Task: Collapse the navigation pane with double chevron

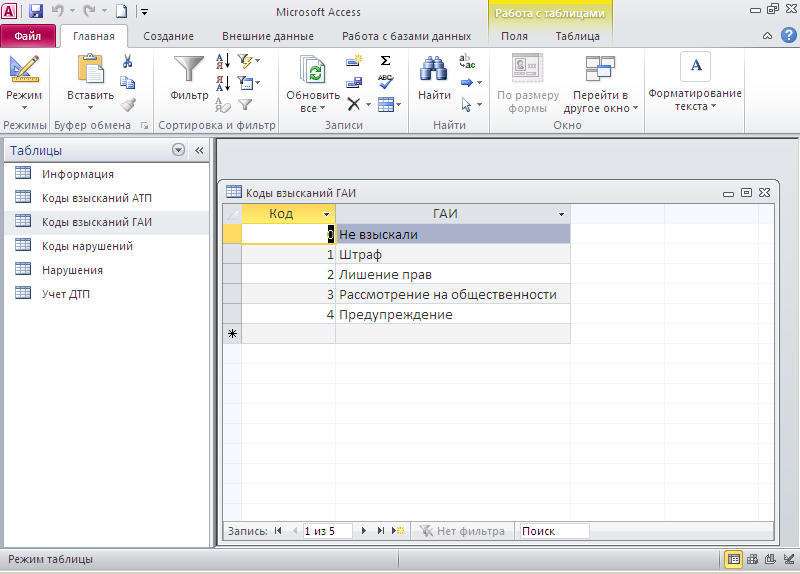Action: pyautogui.click(x=199, y=151)
